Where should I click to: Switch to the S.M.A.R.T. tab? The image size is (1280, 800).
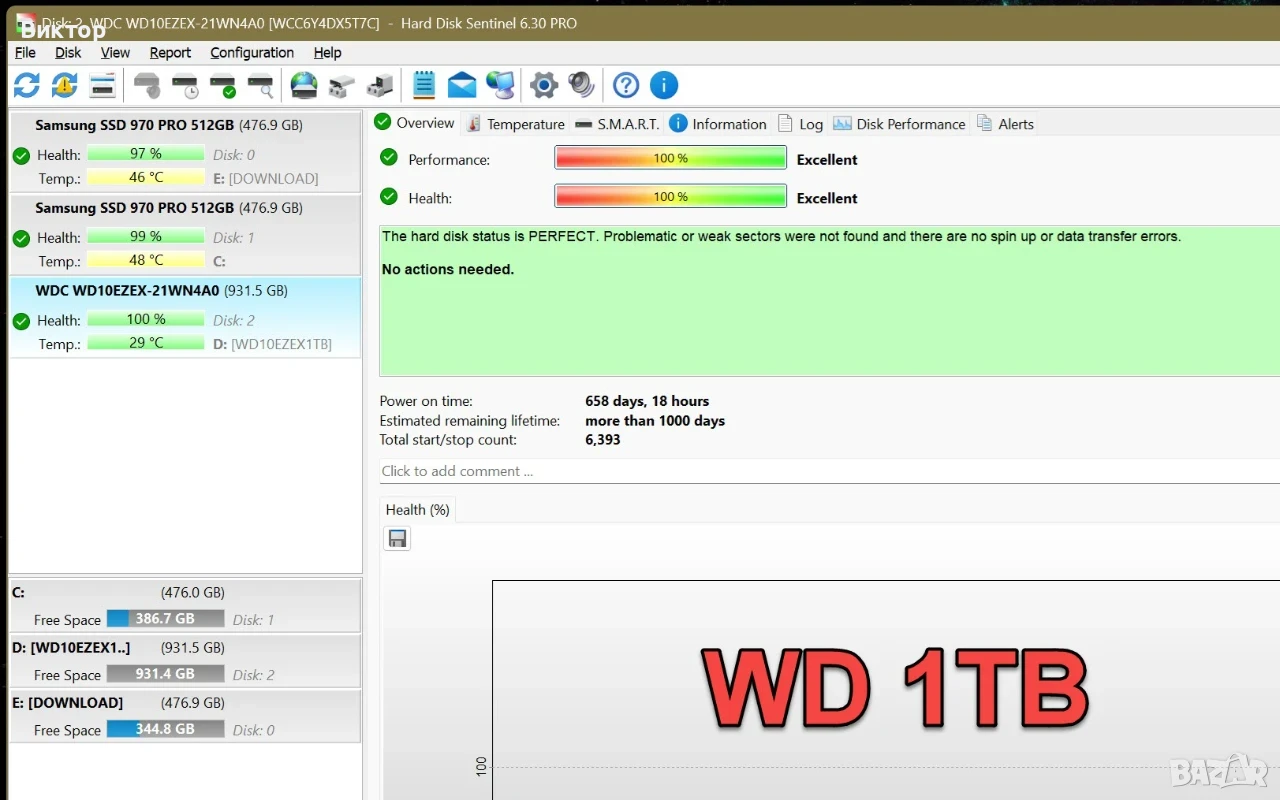pos(617,124)
